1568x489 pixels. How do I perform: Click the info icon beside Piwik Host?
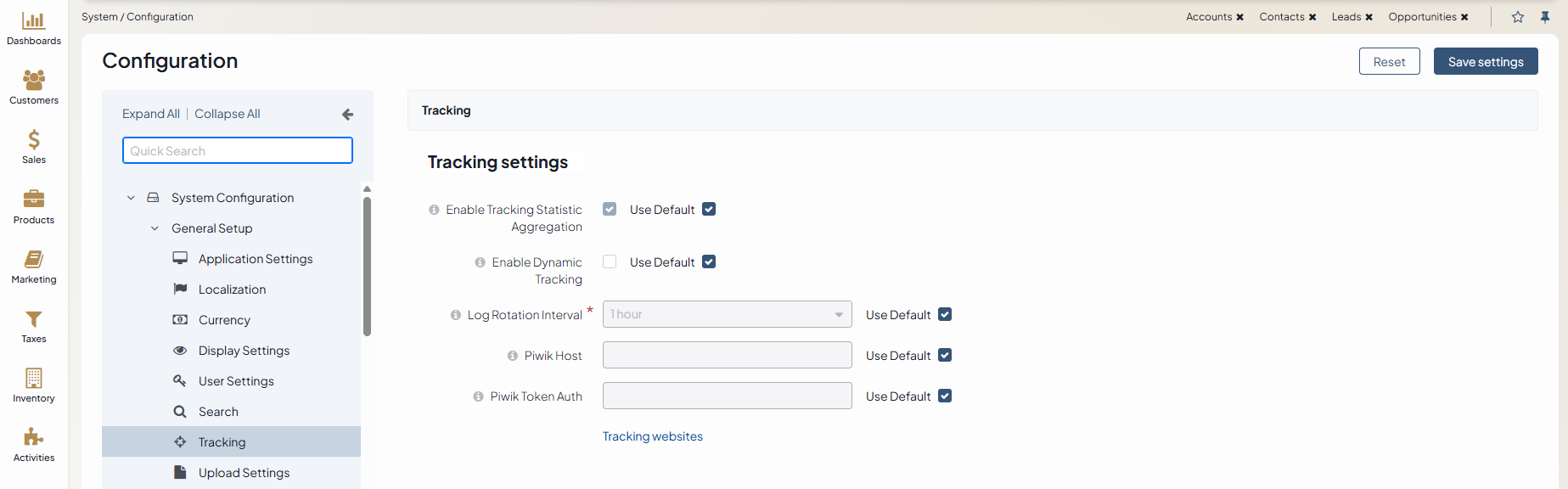point(513,356)
